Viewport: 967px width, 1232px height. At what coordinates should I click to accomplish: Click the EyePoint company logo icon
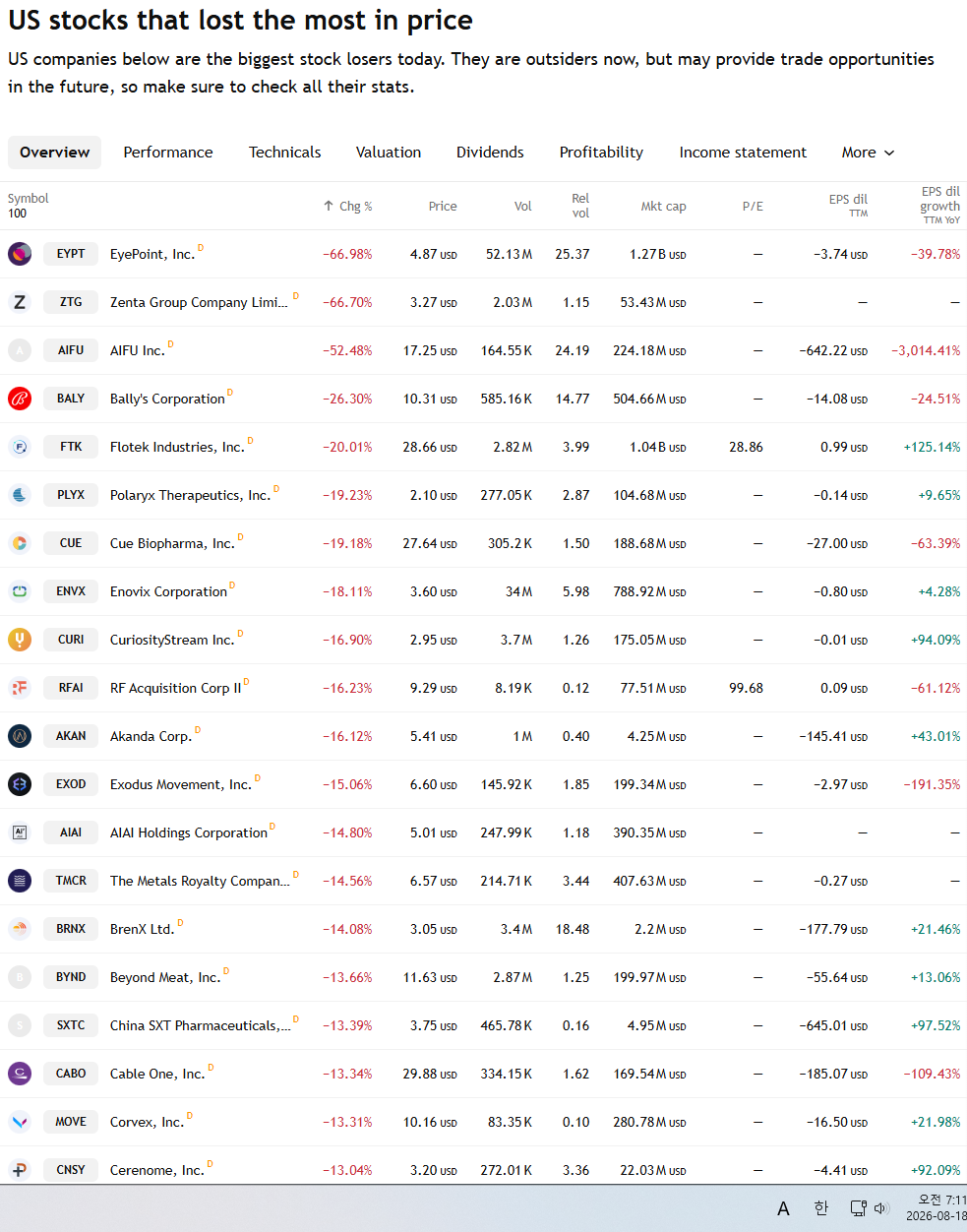coord(20,254)
